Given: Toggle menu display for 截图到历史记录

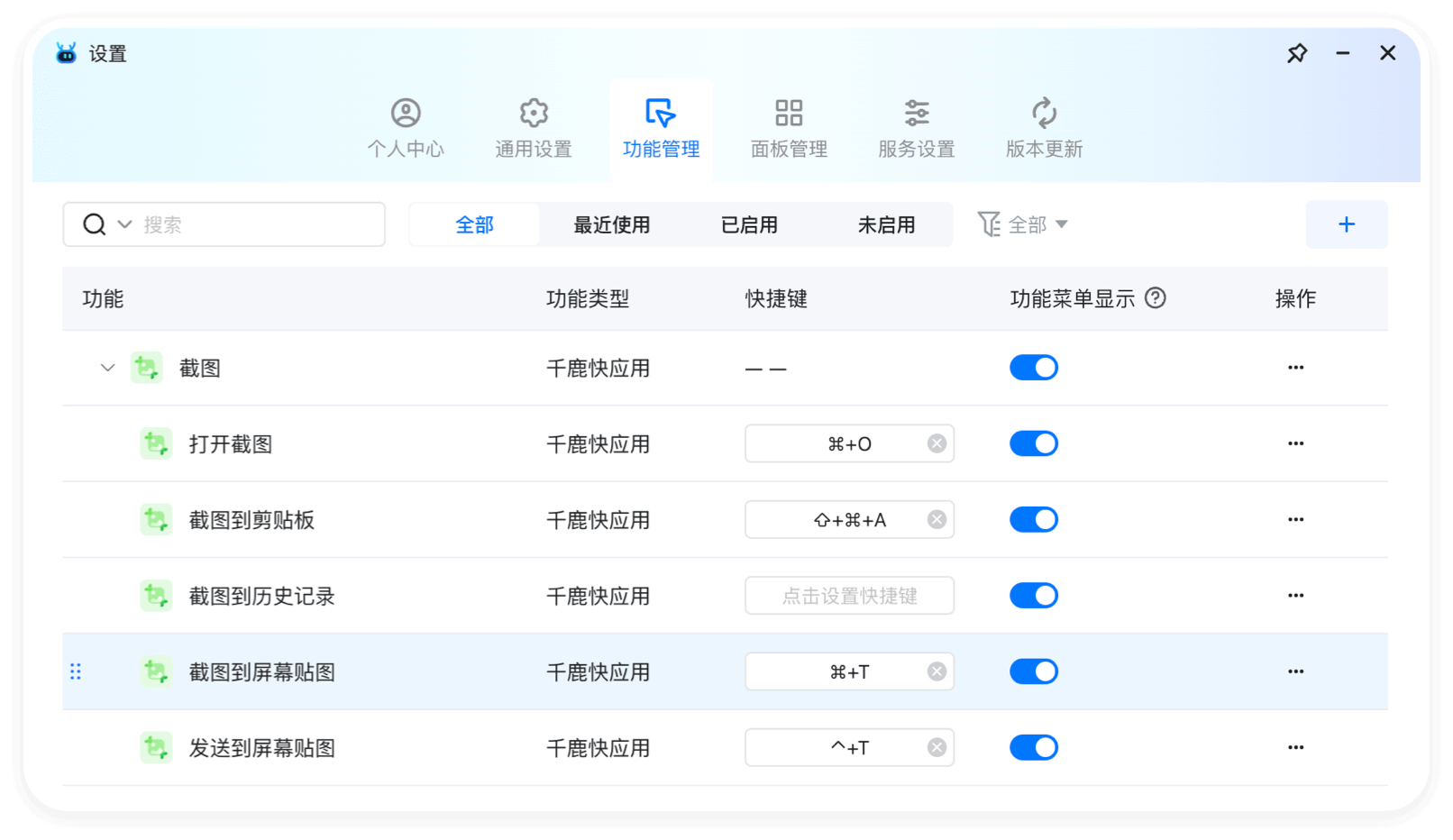Looking at the screenshot, I should pos(1034,595).
